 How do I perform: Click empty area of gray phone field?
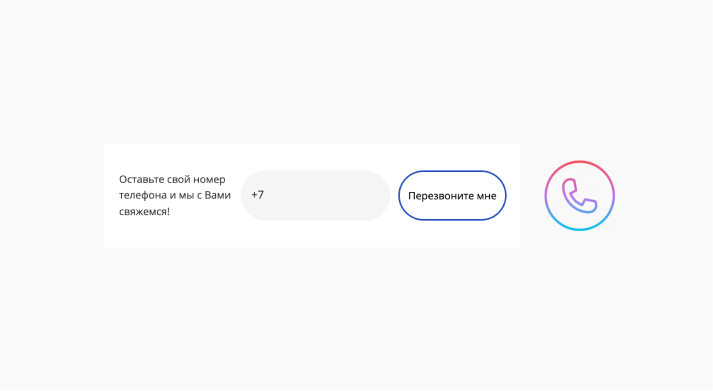[327, 196]
